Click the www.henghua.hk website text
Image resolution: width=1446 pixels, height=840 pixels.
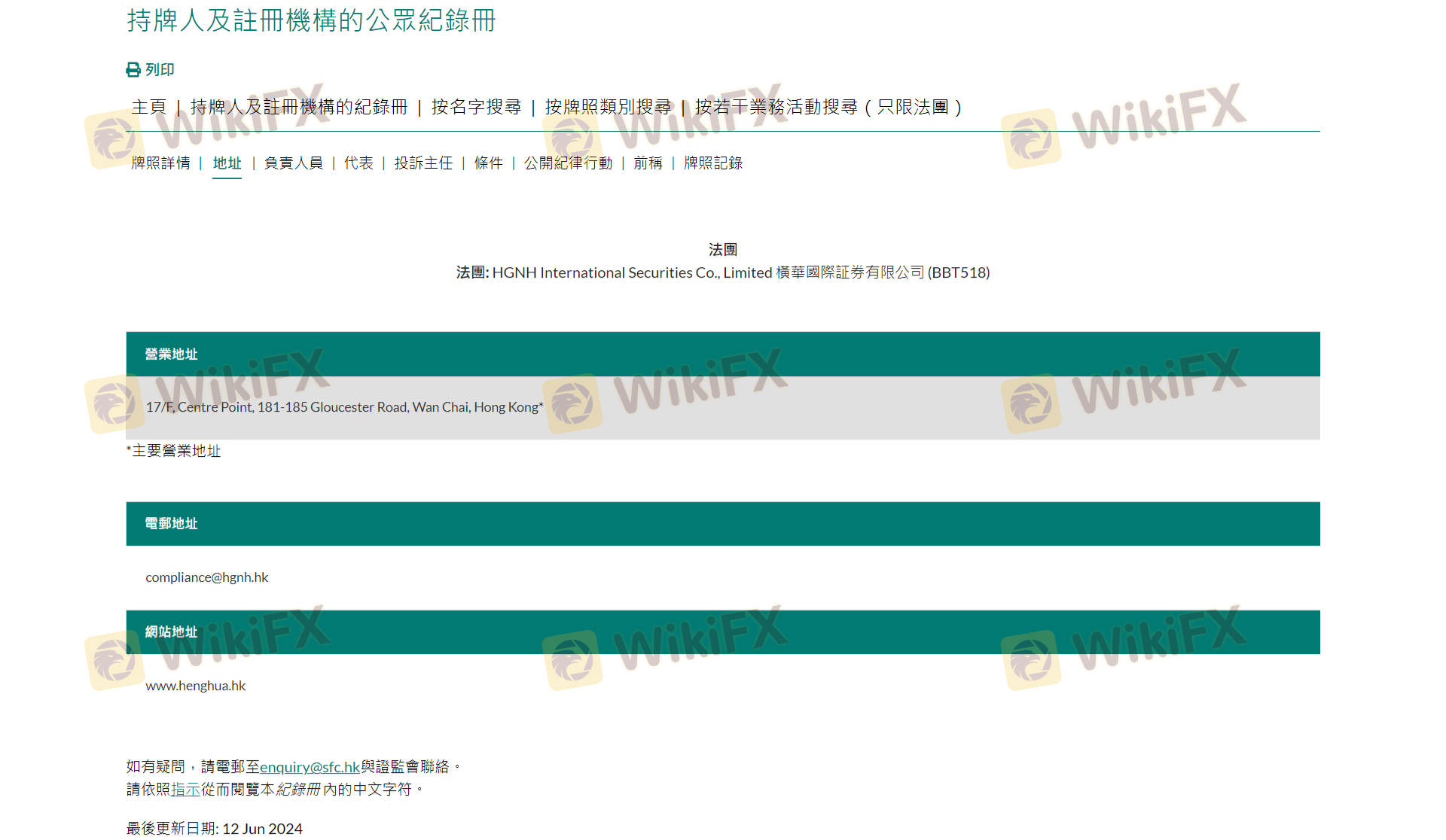pos(196,686)
